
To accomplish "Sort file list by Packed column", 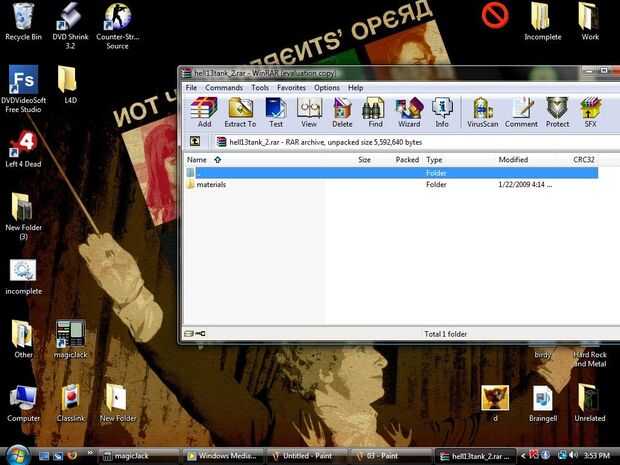I will 407,160.
